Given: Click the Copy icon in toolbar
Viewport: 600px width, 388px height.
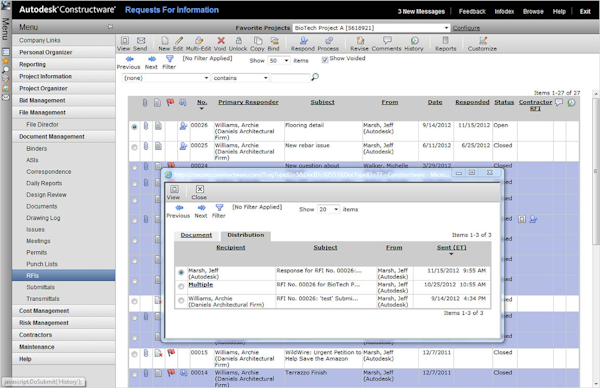Looking at the screenshot, I should (x=258, y=41).
